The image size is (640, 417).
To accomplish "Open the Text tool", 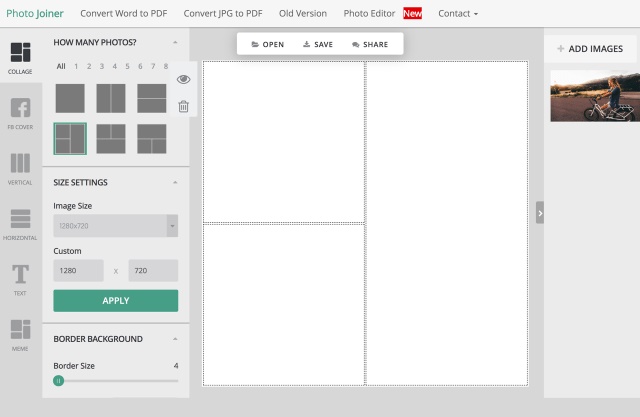I will tap(20, 279).
